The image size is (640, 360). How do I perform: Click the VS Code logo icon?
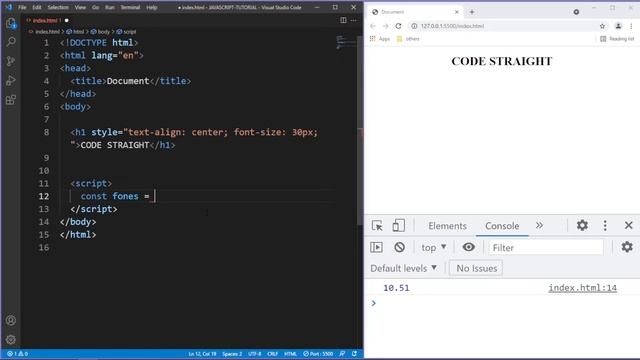(x=9, y=7)
